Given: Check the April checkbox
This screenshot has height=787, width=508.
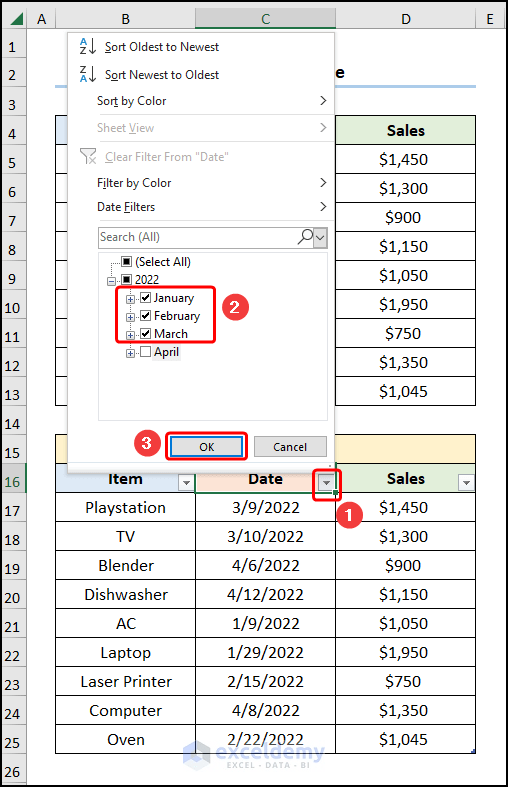Looking at the screenshot, I should [146, 352].
